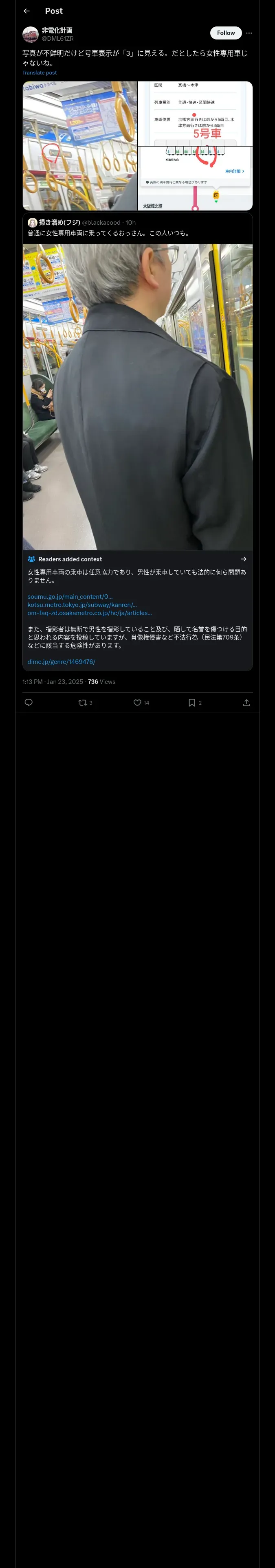Click the reply speech bubble icon
Screen dimensions: 275x1568
[x=29, y=703]
